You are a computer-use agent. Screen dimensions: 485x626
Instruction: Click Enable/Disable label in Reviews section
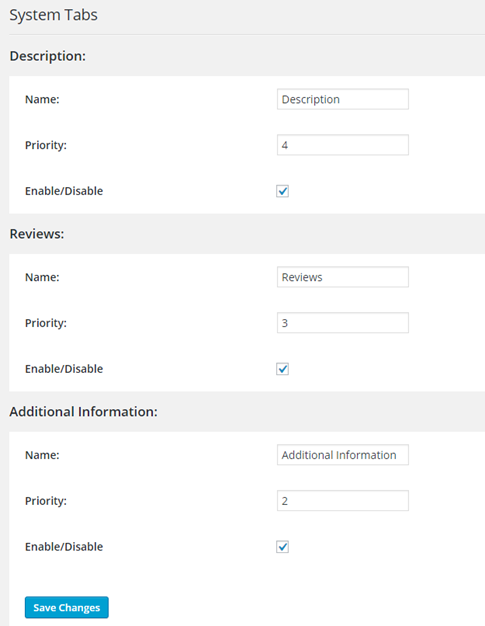point(64,369)
